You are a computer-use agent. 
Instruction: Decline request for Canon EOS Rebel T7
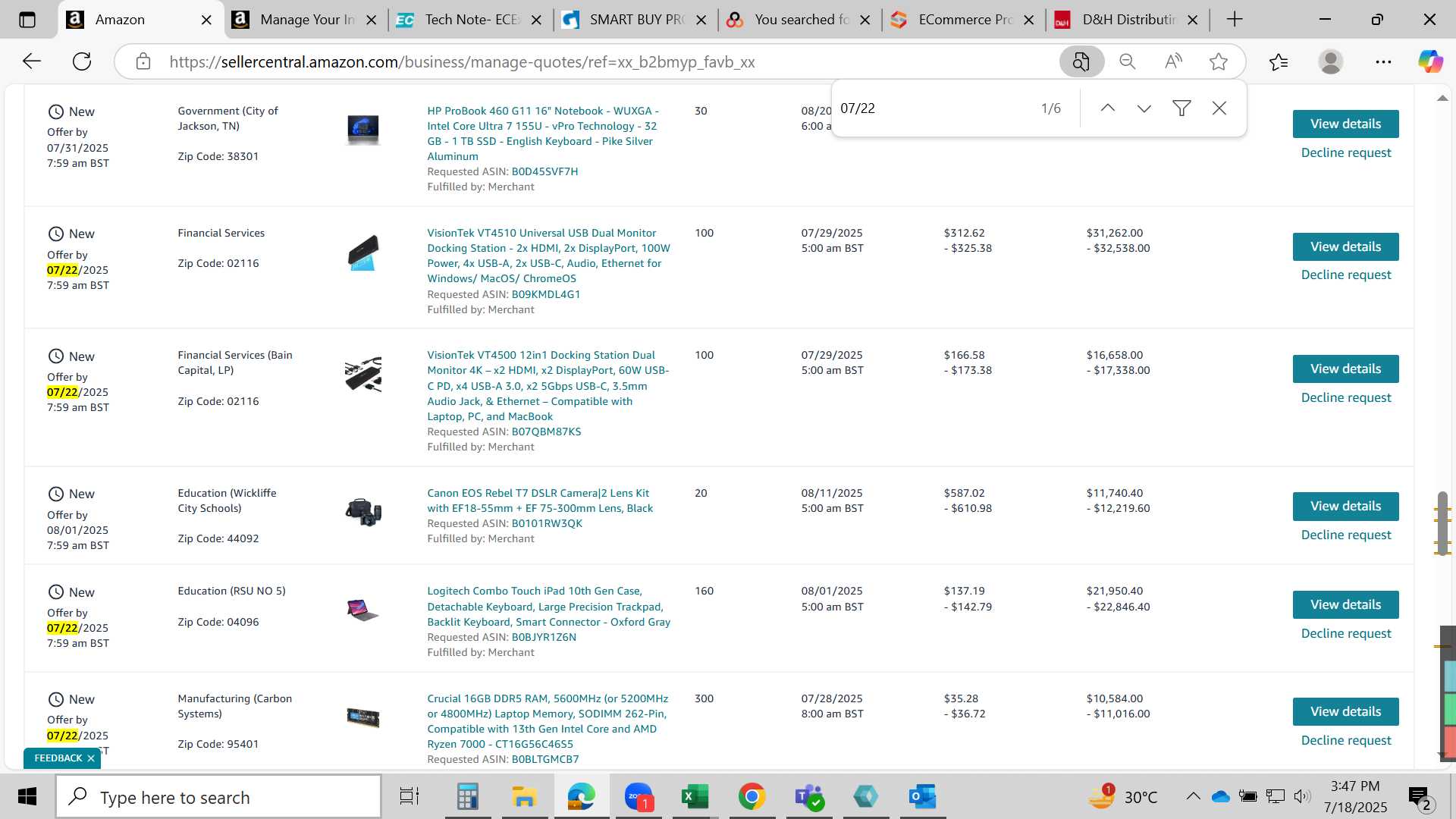coord(1345,535)
